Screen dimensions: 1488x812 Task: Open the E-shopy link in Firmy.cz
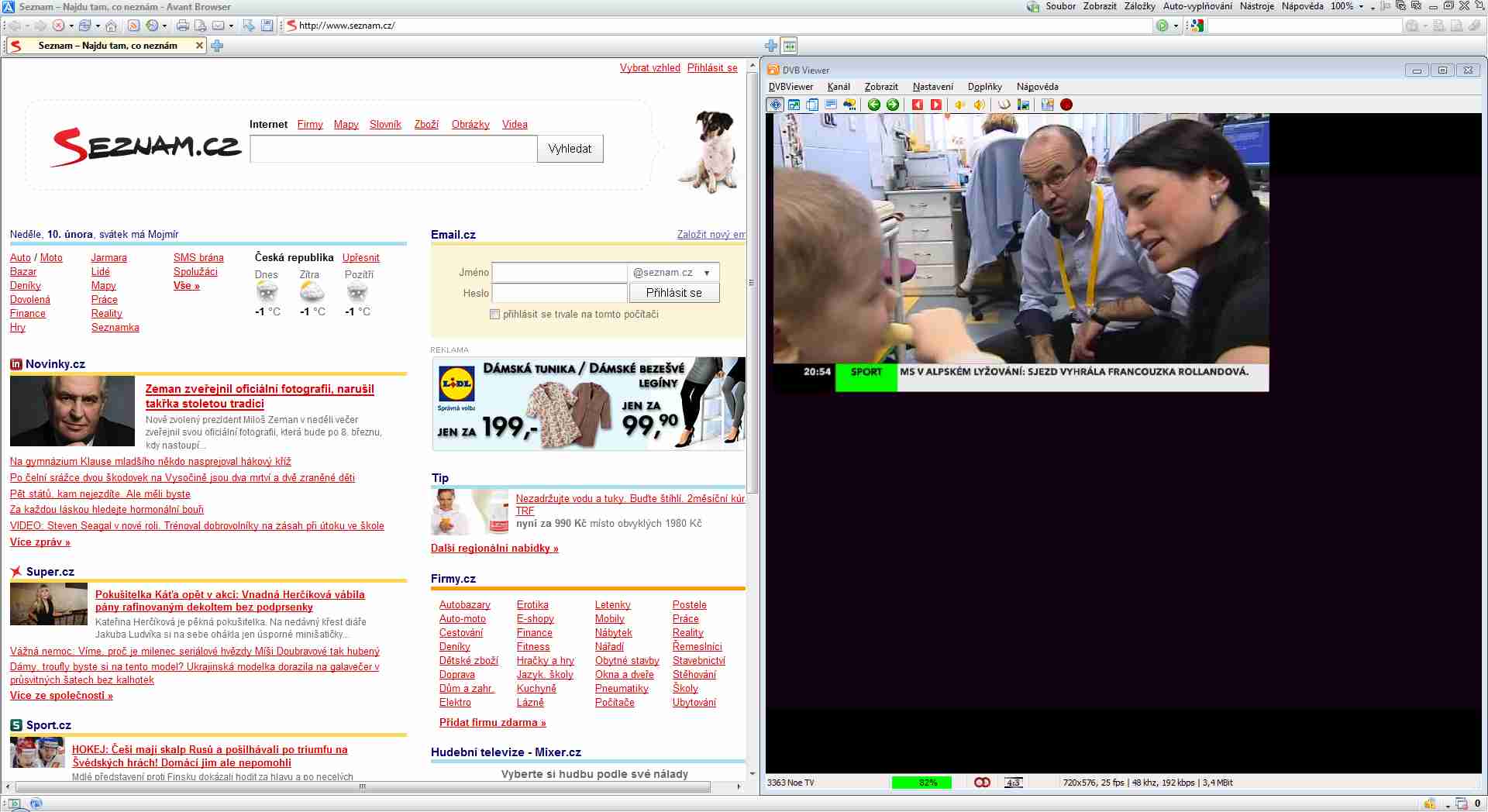coord(535,618)
